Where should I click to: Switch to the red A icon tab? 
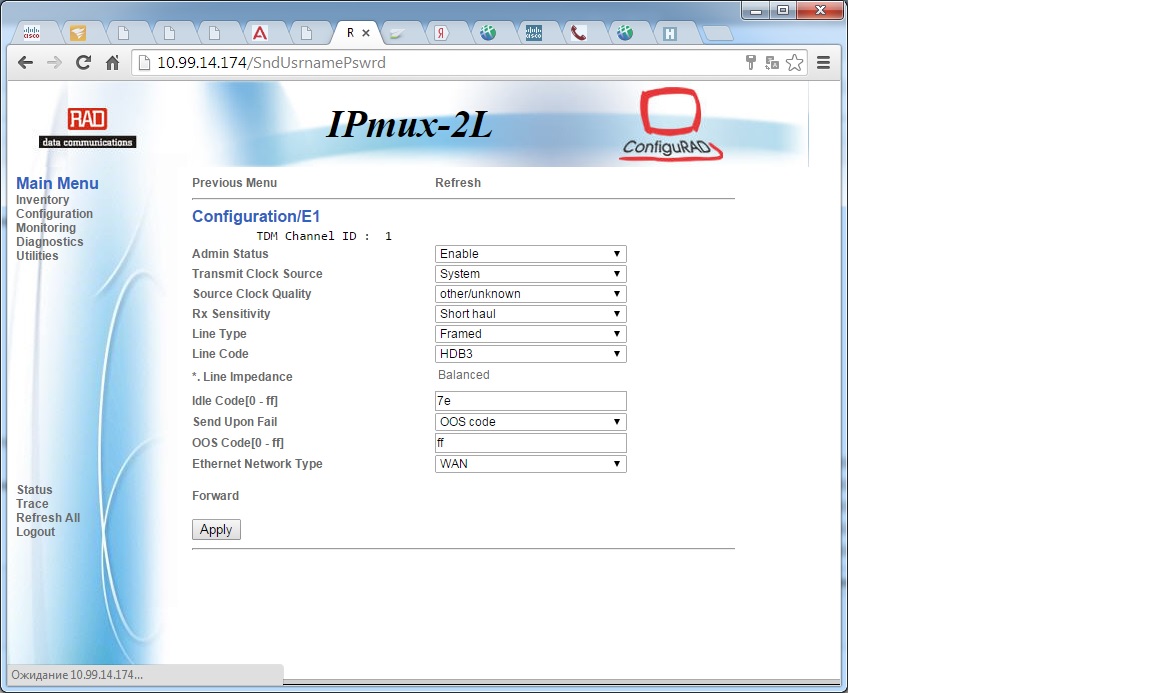click(259, 33)
